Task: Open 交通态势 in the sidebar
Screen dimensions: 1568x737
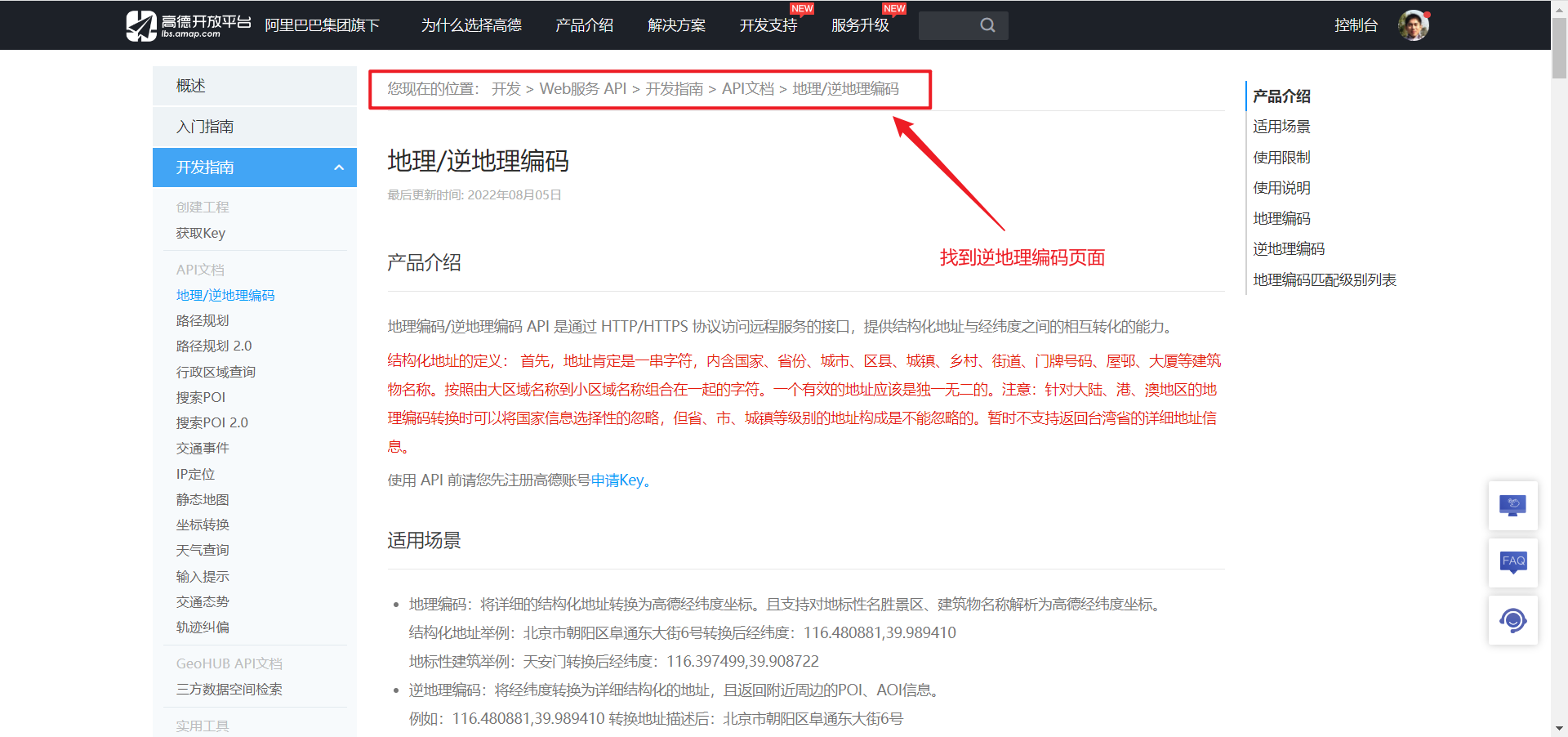Action: point(203,601)
